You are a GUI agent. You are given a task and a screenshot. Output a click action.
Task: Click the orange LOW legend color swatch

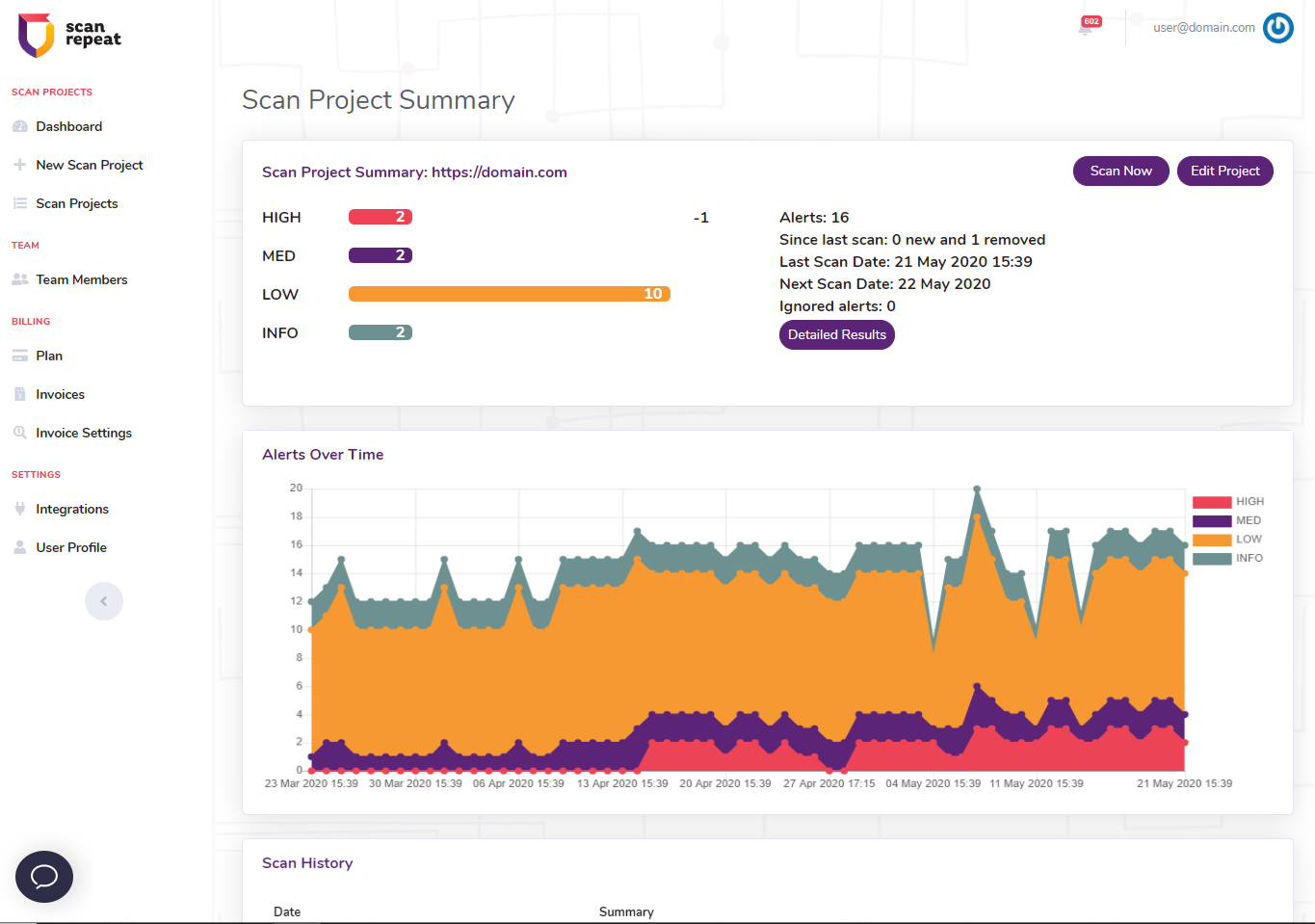coord(1212,540)
